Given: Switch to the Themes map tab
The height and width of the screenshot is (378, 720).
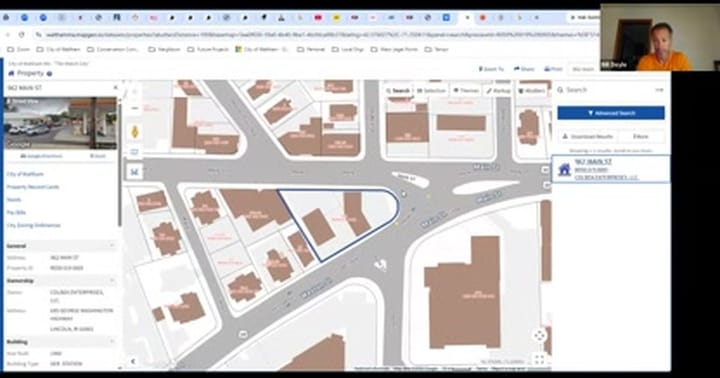Looking at the screenshot, I should coord(466,91).
